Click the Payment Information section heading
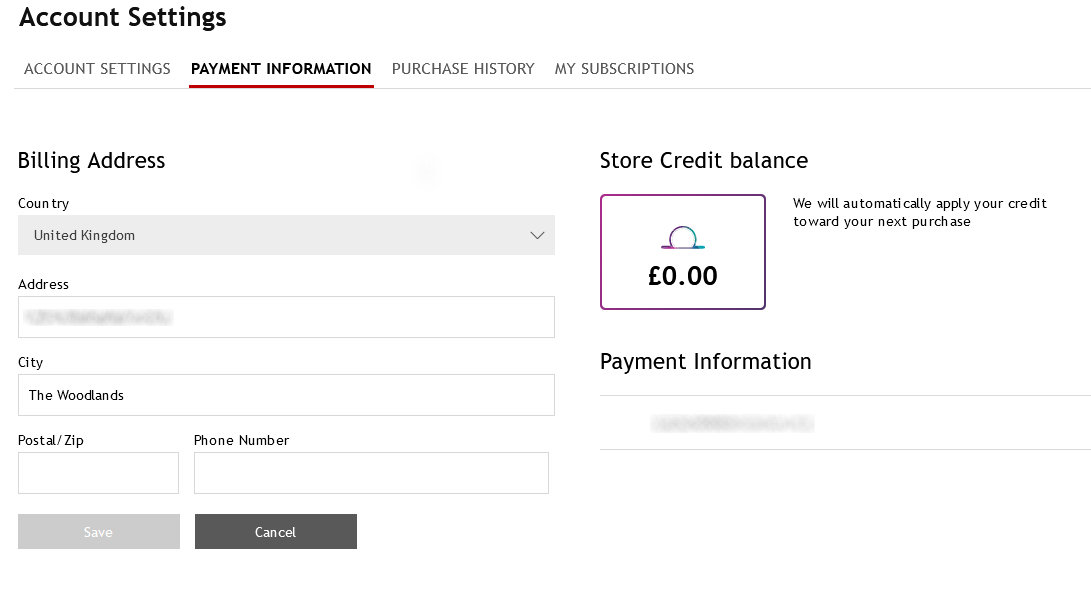 [x=705, y=362]
